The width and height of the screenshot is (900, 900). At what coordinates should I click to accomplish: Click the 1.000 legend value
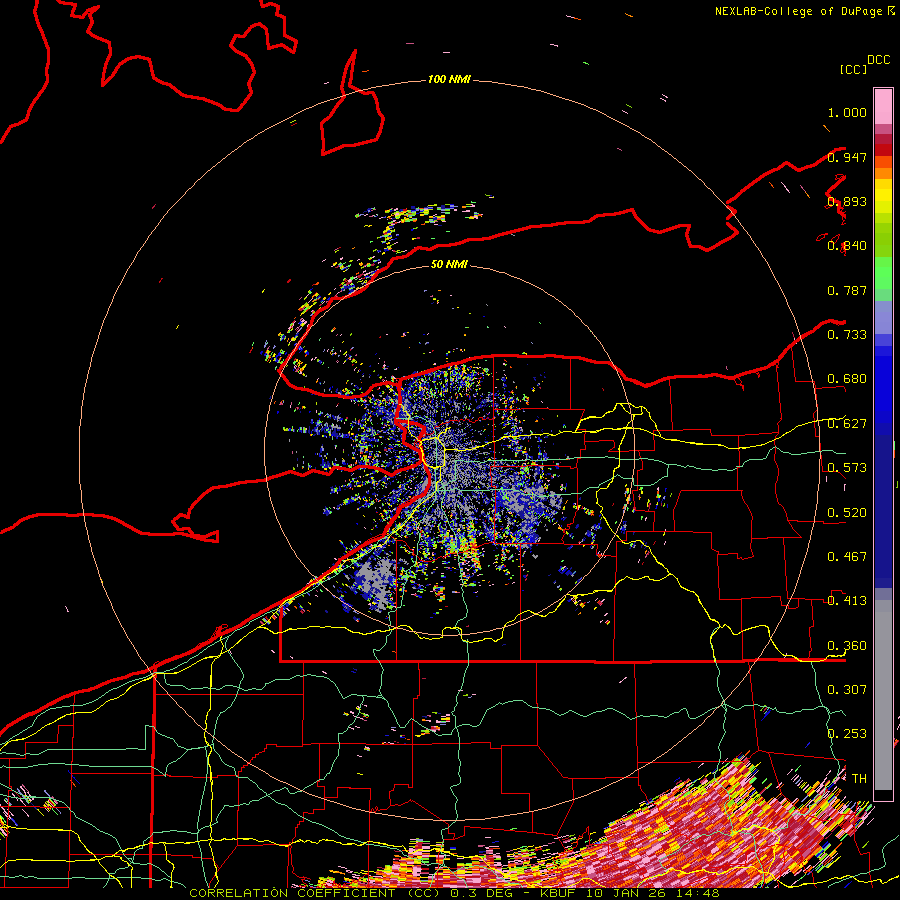pos(847,112)
